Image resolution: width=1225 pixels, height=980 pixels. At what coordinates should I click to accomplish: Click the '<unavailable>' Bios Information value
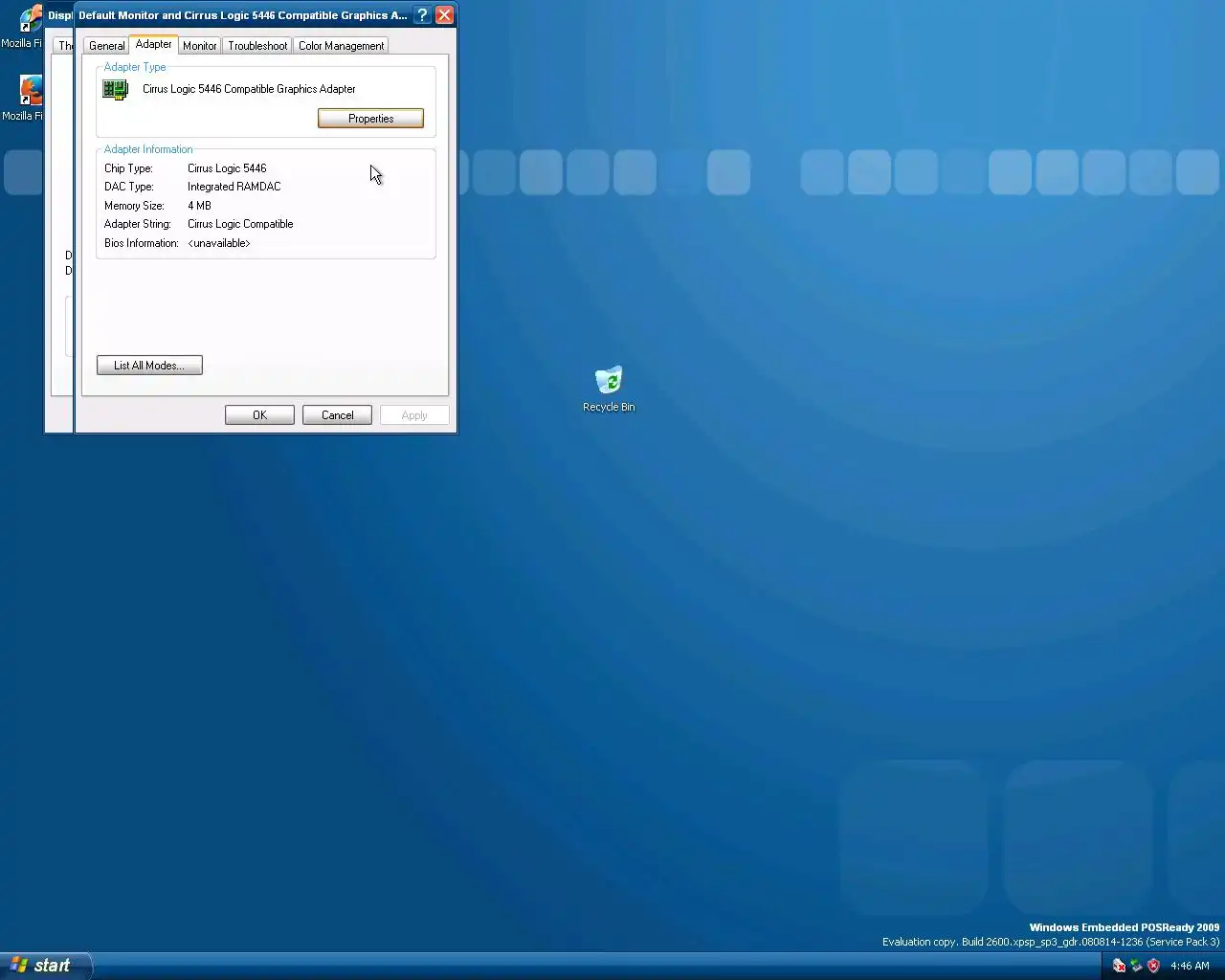coord(219,243)
